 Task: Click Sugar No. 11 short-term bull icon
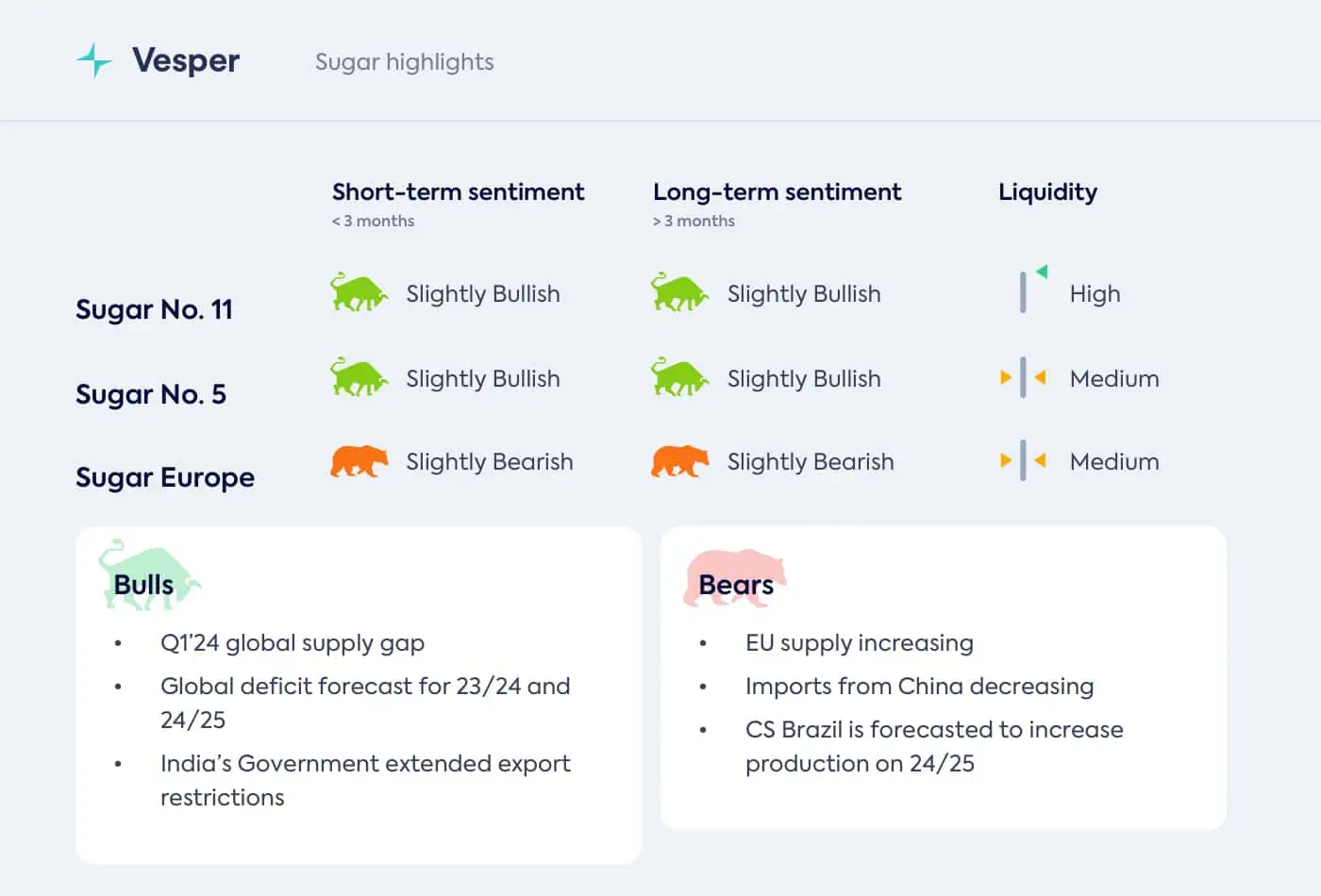[359, 292]
